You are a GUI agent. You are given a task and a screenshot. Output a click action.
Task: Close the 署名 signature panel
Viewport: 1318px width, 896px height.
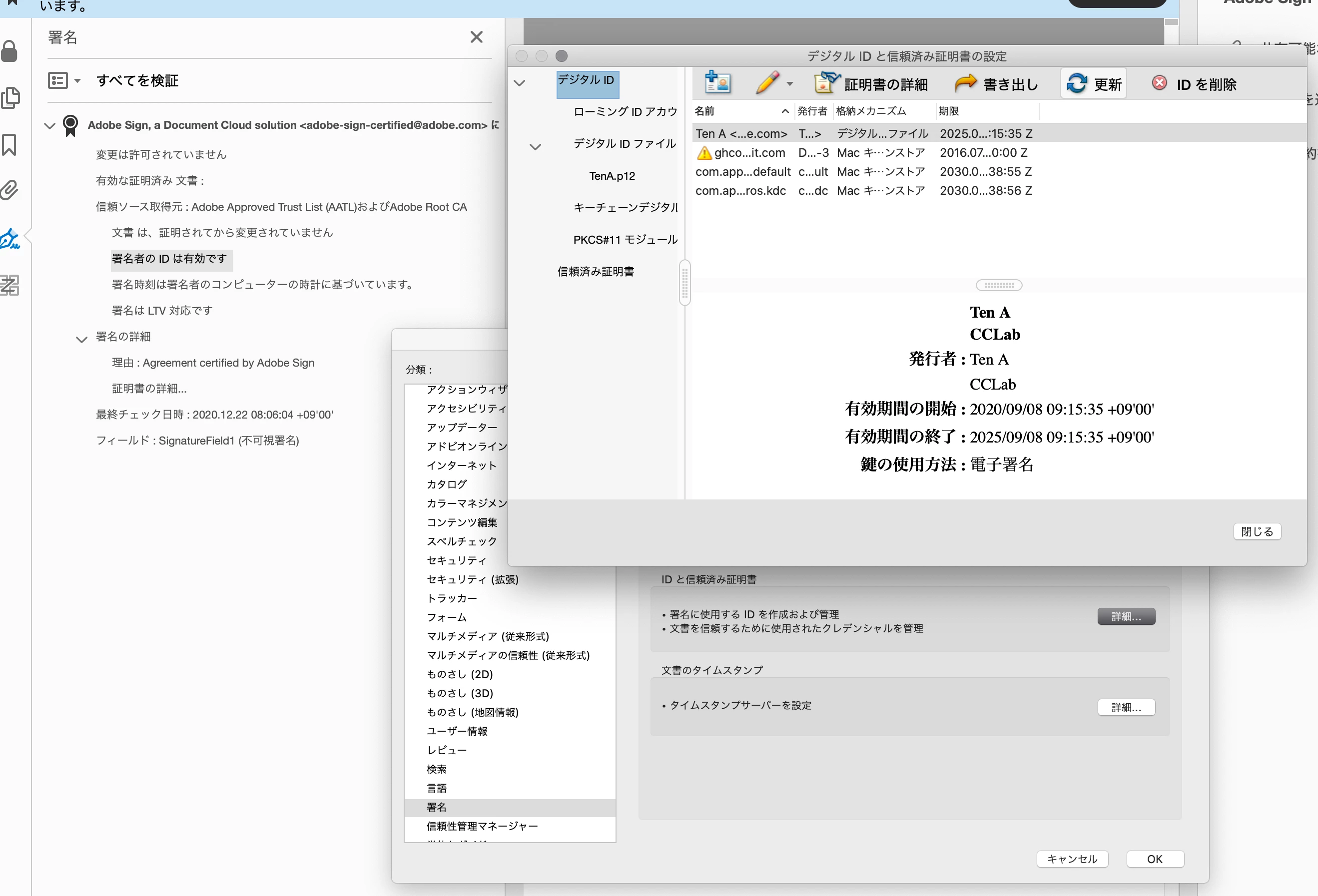476,37
